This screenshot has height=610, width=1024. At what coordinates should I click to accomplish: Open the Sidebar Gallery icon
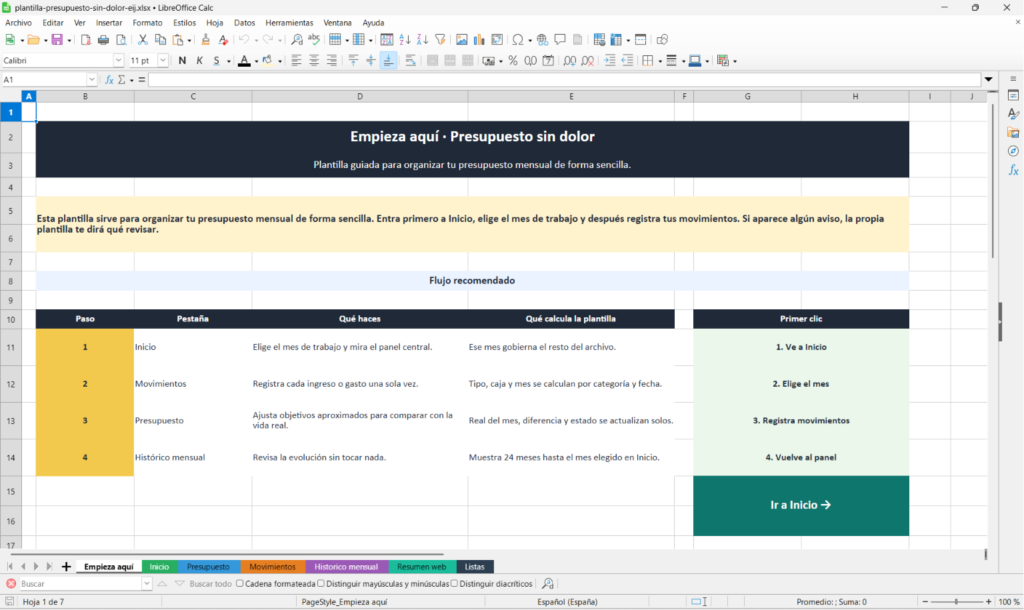pos(1013,133)
